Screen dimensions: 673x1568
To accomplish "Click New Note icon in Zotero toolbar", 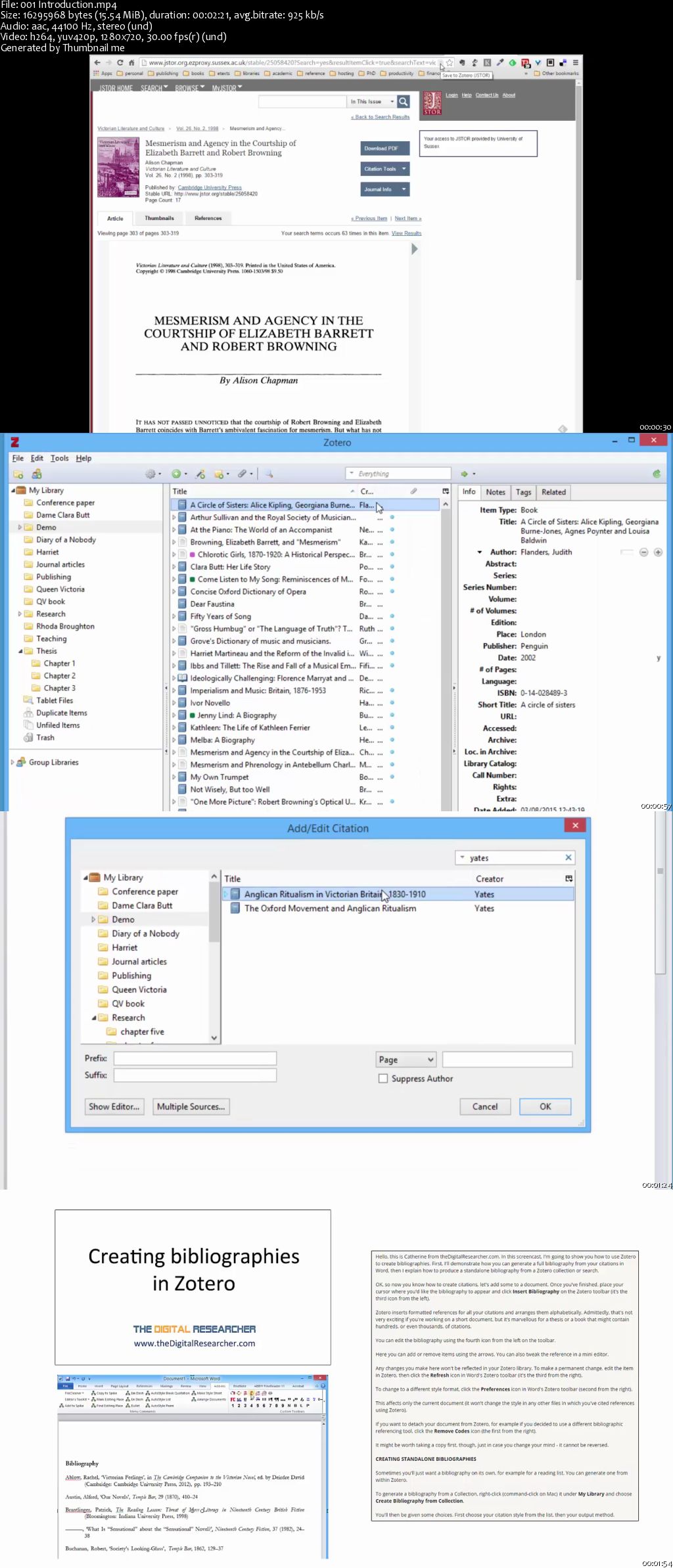I will [x=221, y=474].
